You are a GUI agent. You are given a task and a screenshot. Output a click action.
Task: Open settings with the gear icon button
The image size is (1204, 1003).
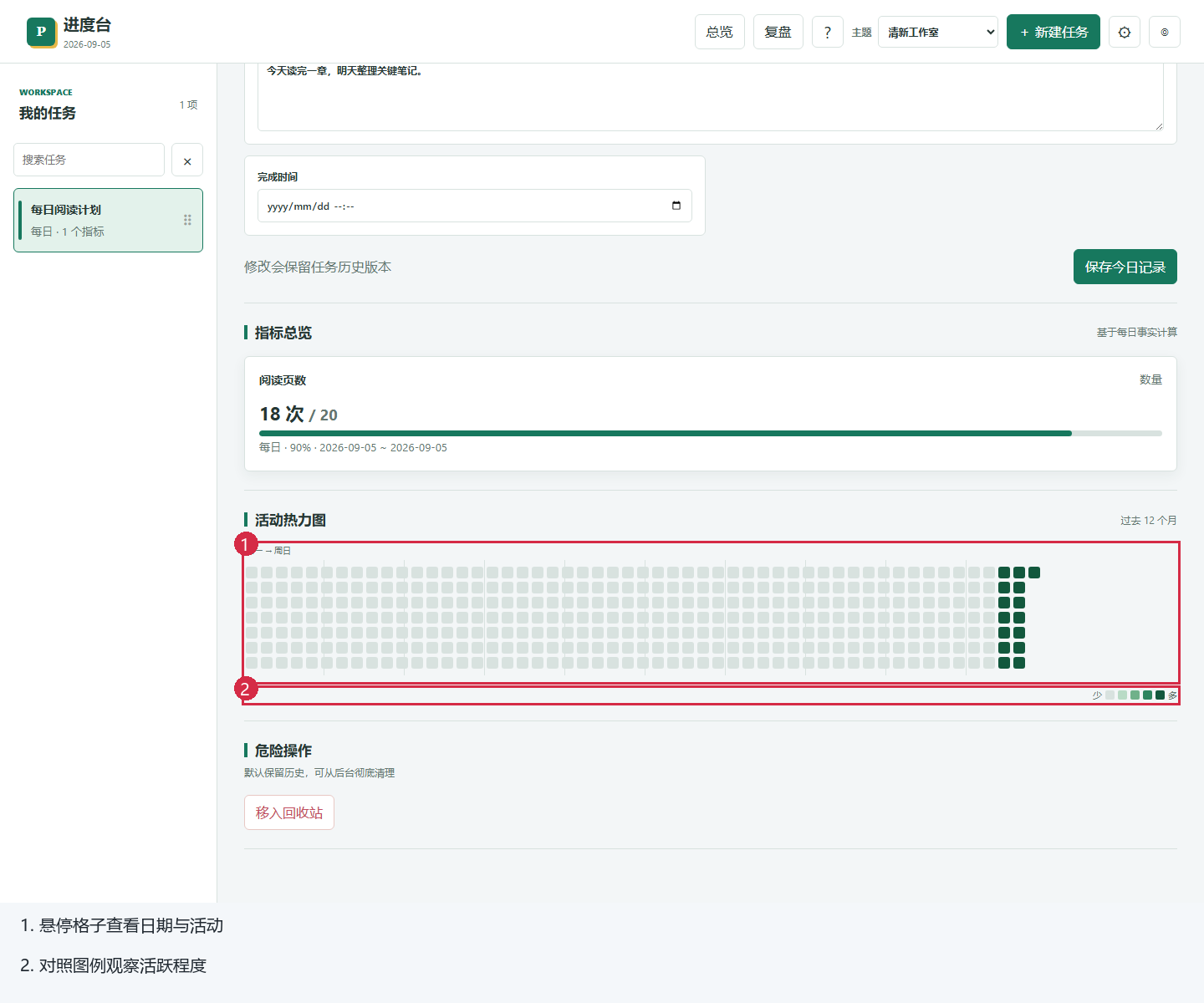point(1125,33)
